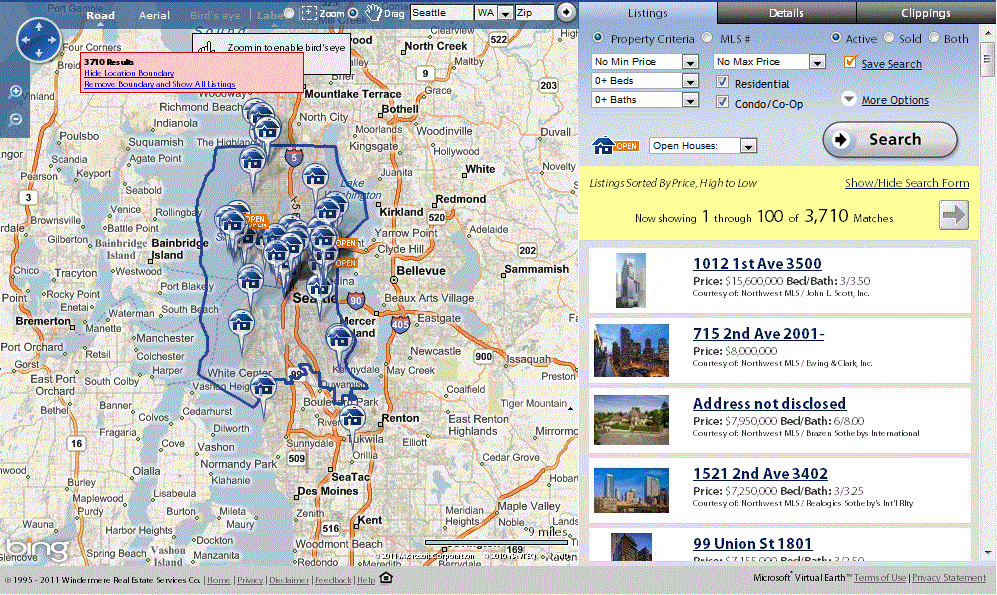Open the WA state dropdown
Screen dimensions: 997x595
(495, 13)
